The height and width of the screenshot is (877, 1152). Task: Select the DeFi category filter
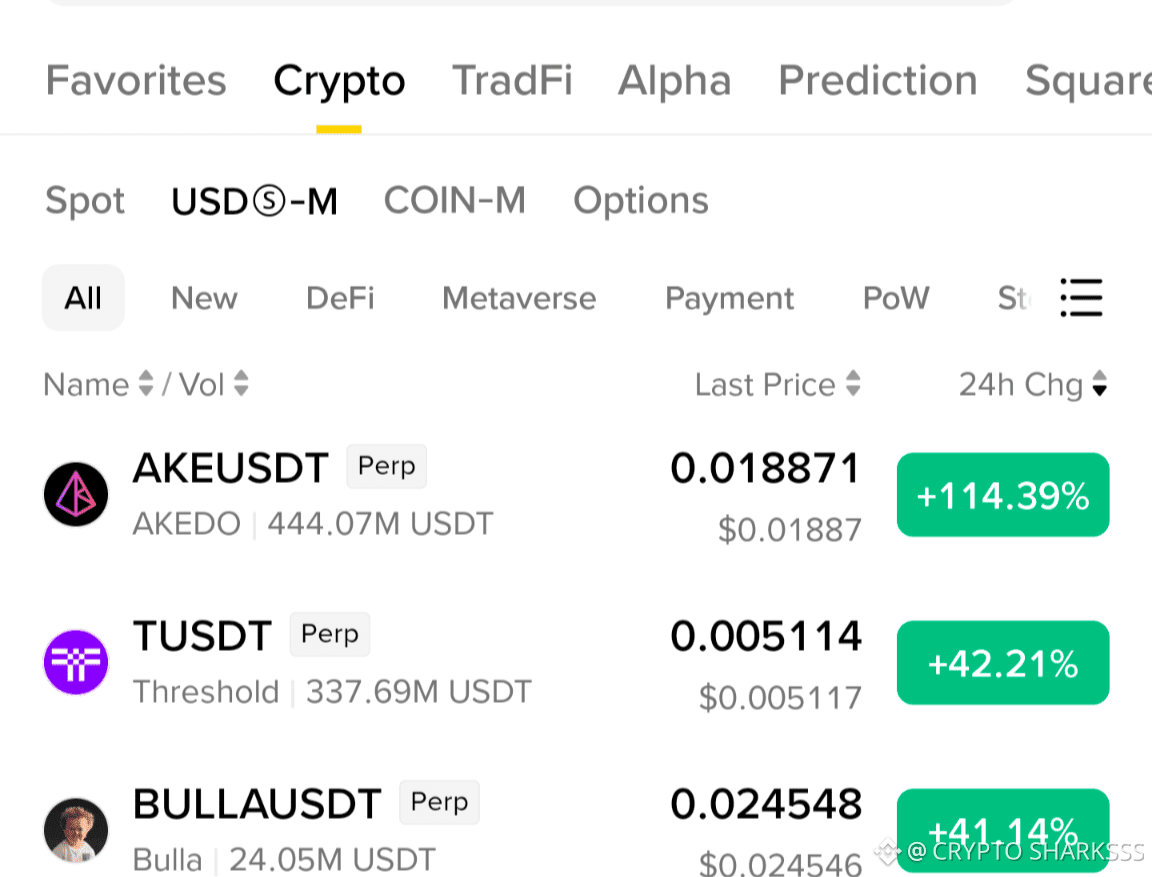340,298
